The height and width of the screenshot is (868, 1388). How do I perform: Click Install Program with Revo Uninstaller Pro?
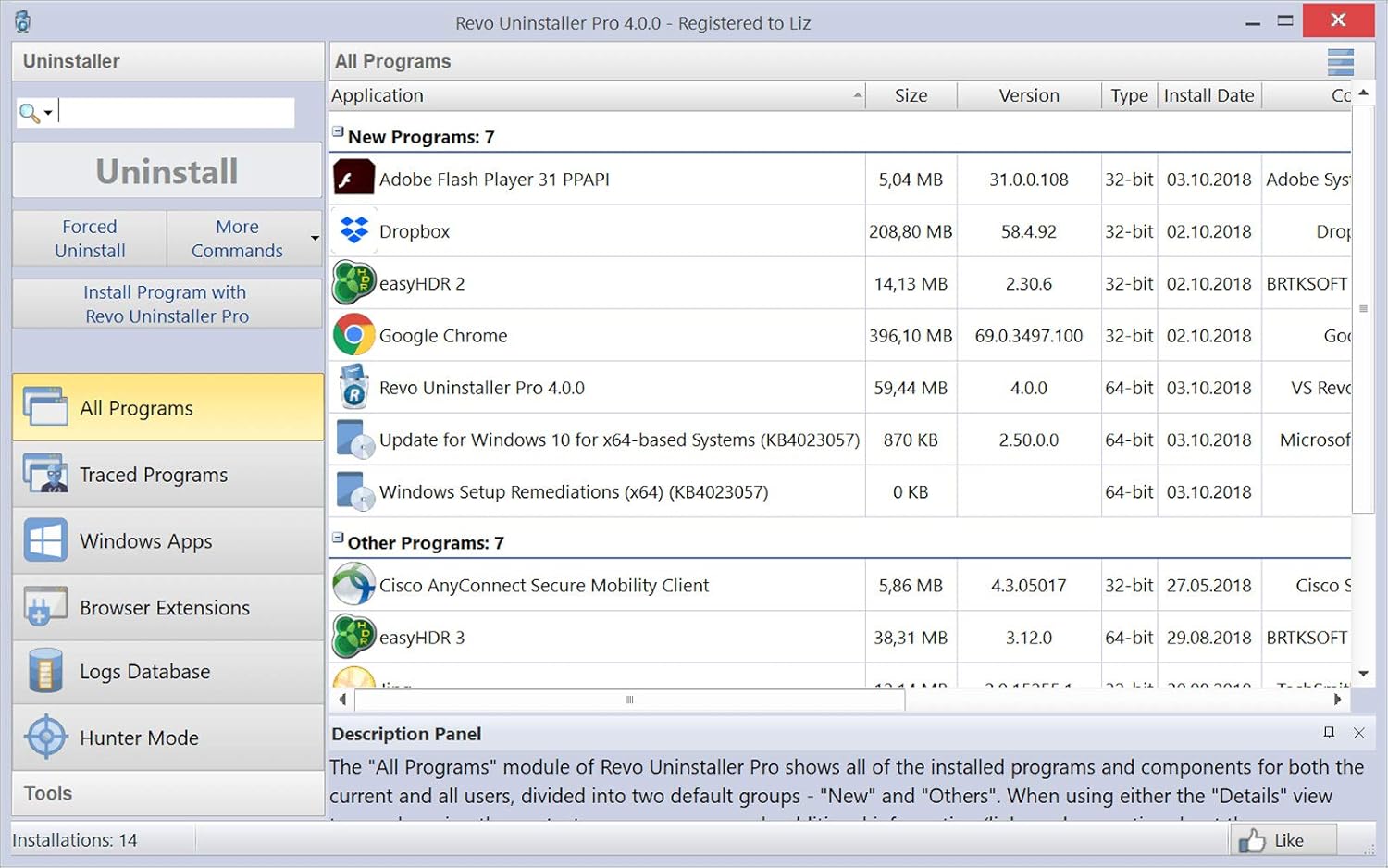click(x=167, y=304)
